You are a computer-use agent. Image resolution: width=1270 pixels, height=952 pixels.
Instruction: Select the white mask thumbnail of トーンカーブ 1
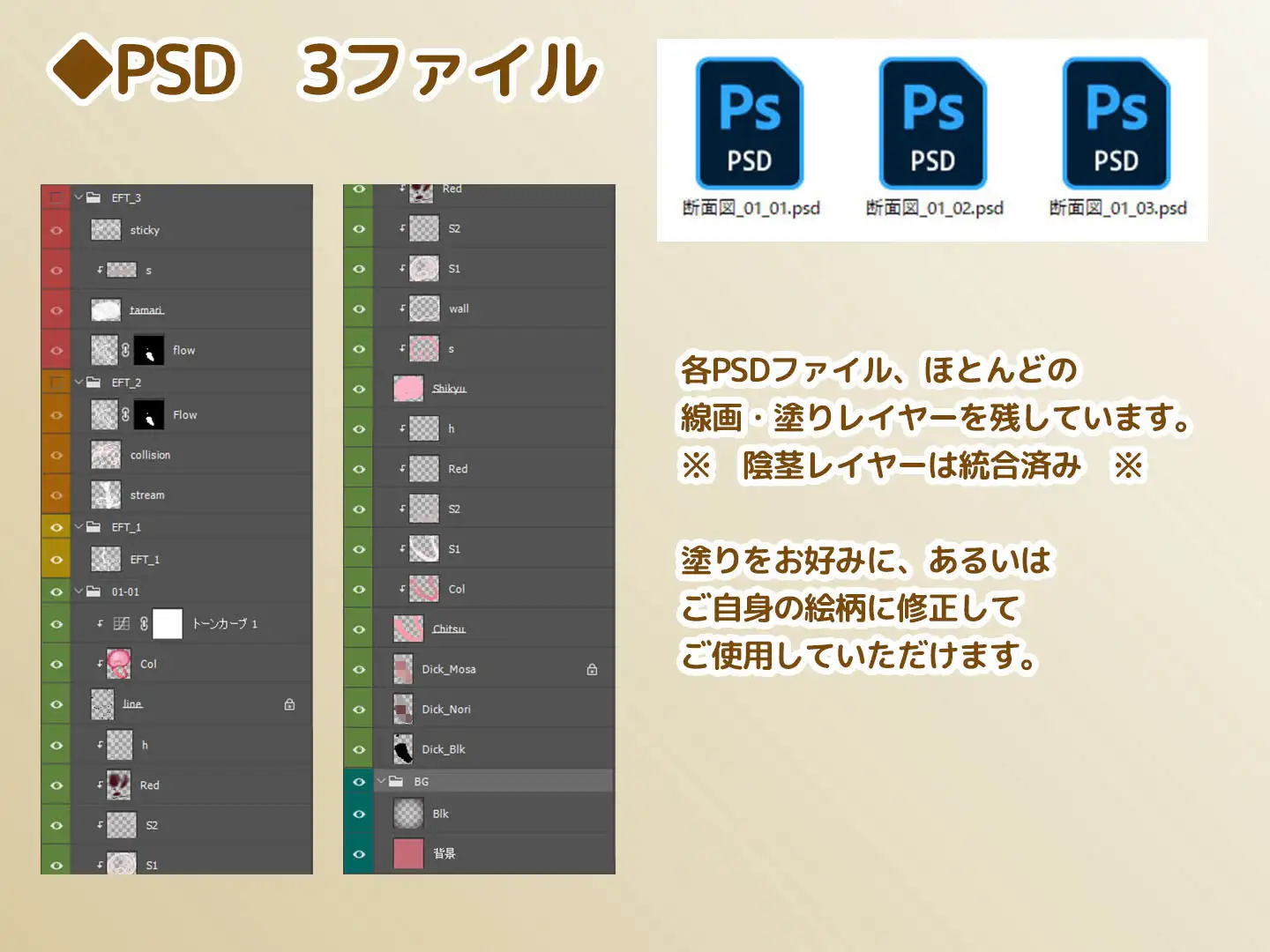pyautogui.click(x=168, y=624)
